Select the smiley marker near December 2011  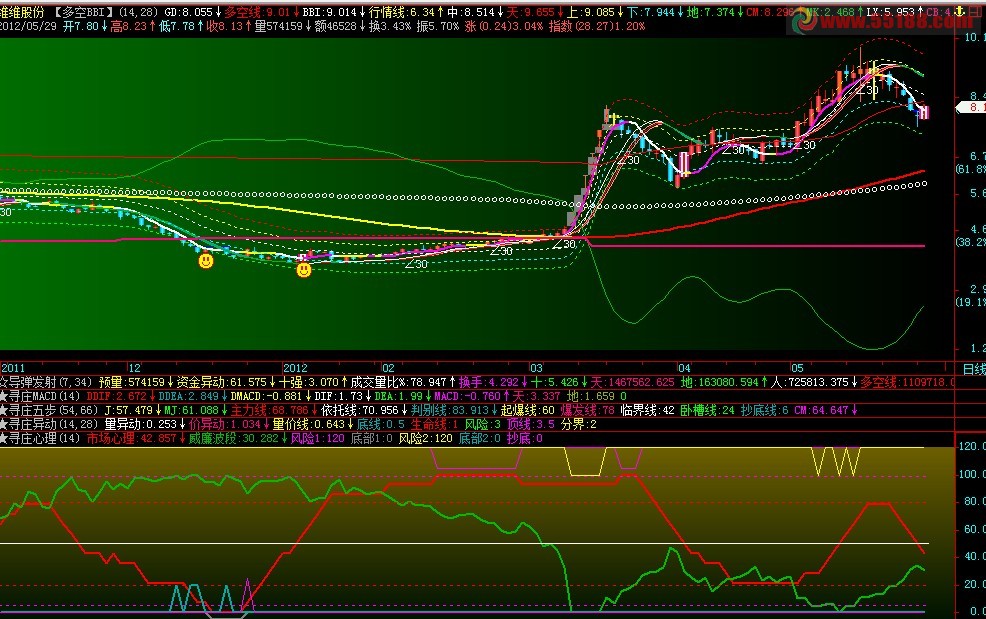(x=206, y=260)
